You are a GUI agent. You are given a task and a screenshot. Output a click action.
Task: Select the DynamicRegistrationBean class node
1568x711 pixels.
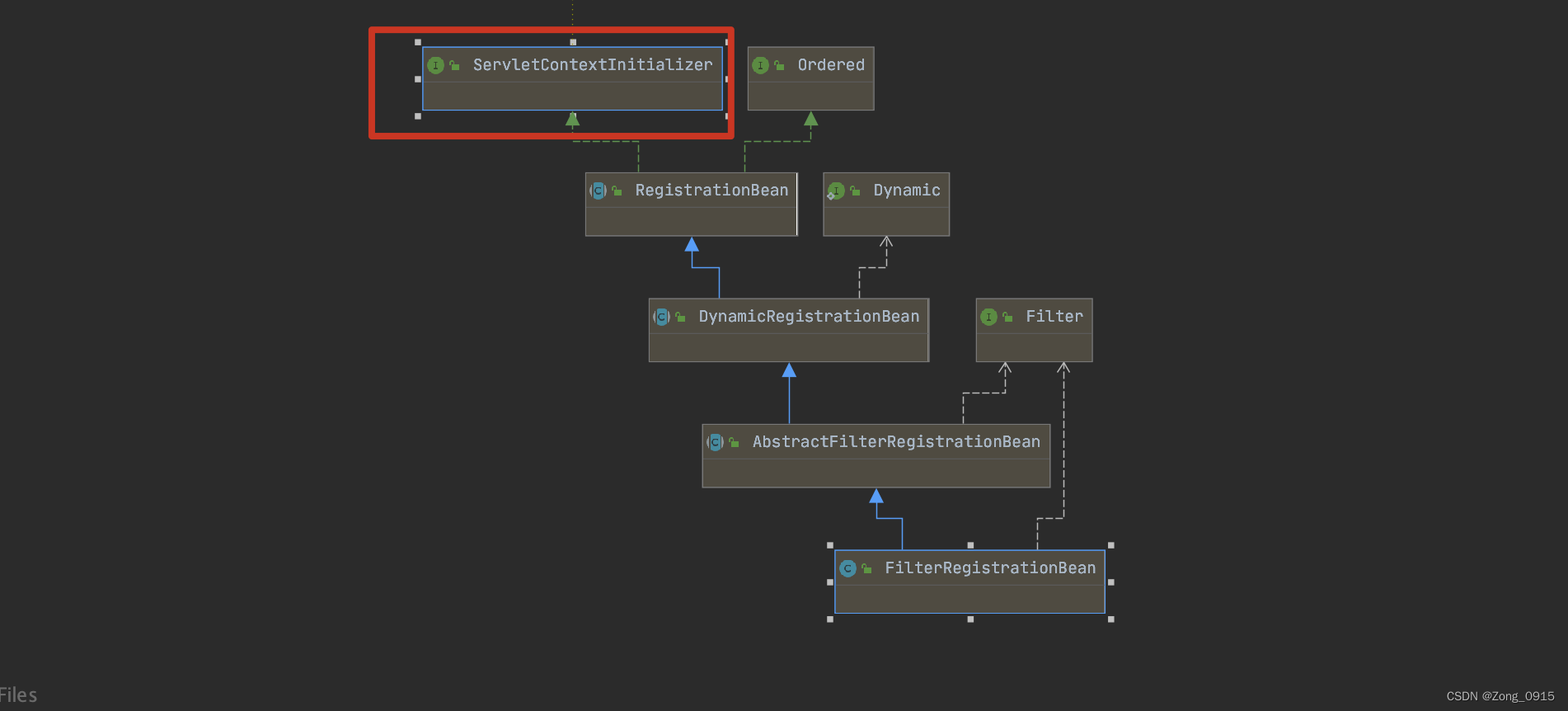(789, 330)
